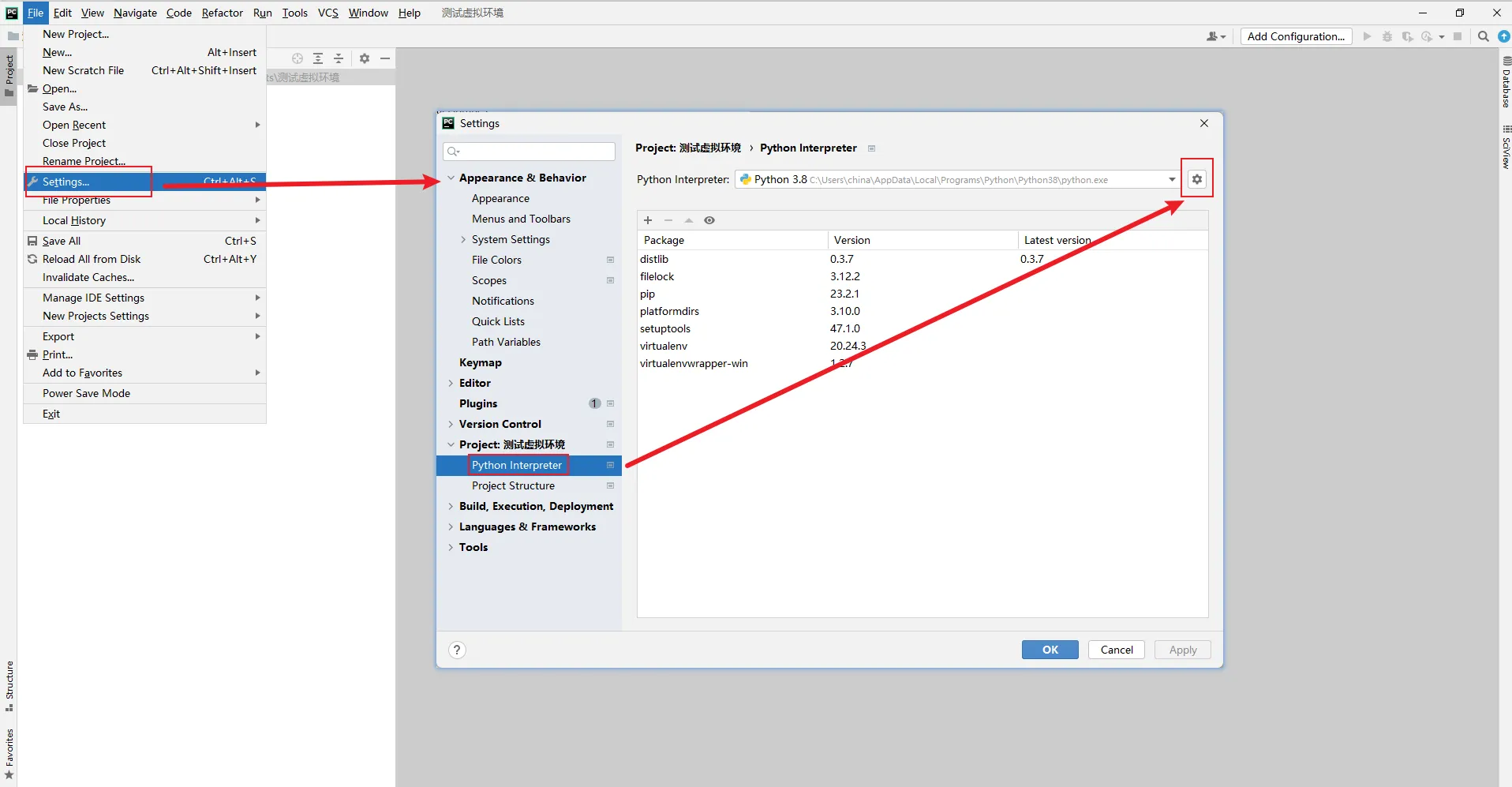Open the Structure side tool window
The width and height of the screenshot is (1512, 787).
coord(9,686)
